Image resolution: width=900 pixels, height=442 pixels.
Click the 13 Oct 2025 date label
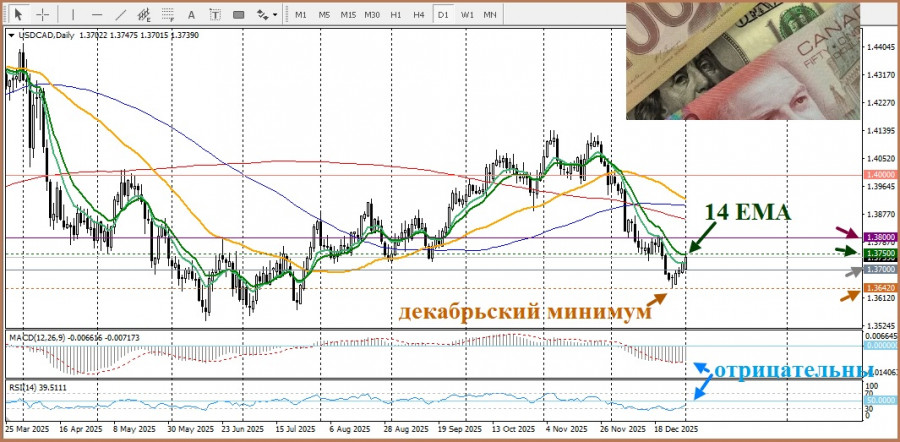pyautogui.click(x=513, y=429)
